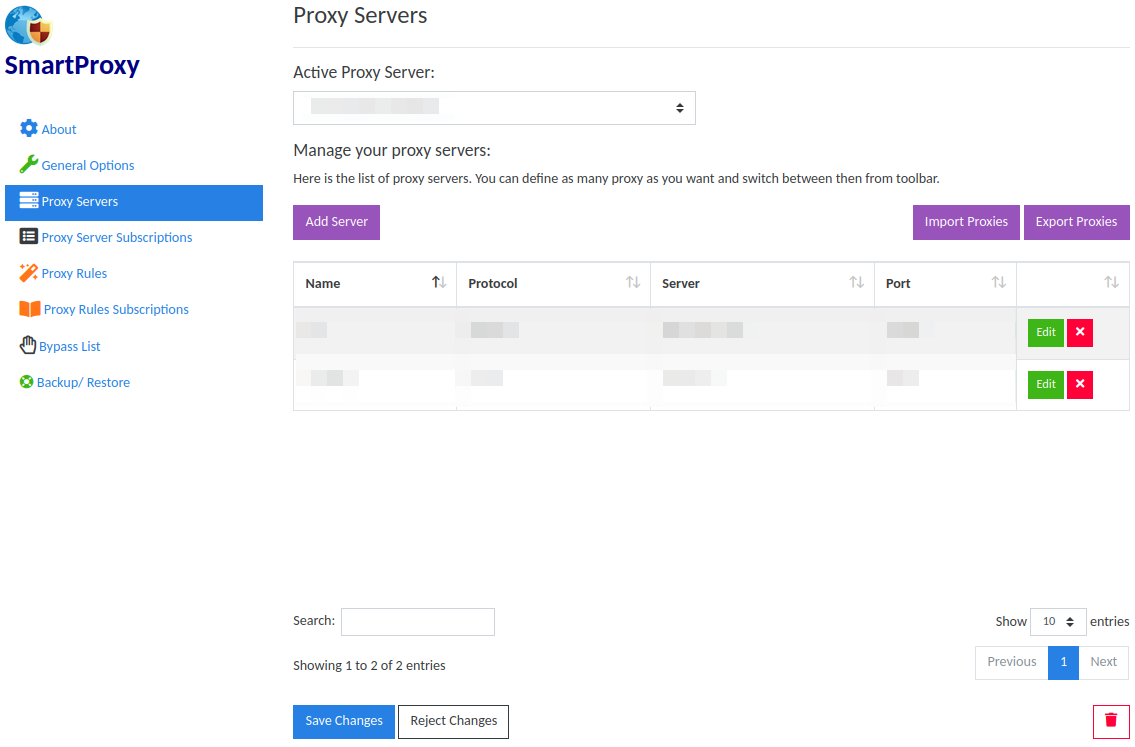This screenshot has width=1135, height=747.
Task: Focus the Search input field
Action: point(417,622)
